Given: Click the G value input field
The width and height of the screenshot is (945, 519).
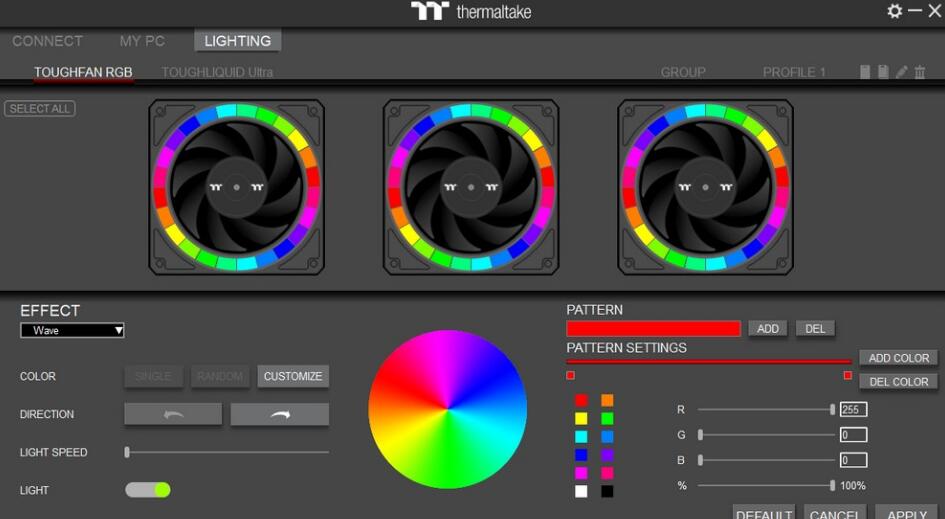Looking at the screenshot, I should coord(853,435).
